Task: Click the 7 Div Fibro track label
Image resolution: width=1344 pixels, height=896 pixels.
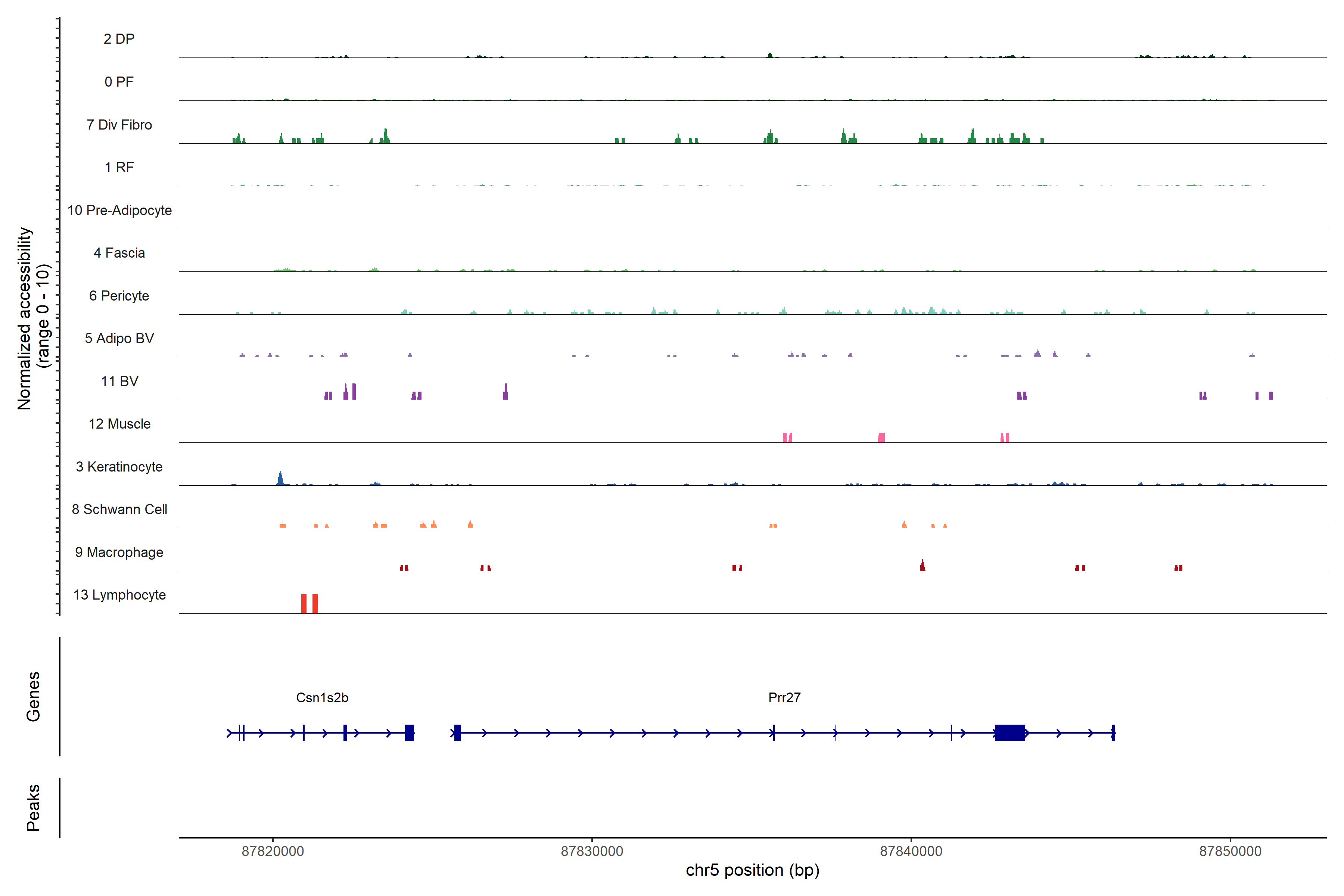Action: click(119, 125)
